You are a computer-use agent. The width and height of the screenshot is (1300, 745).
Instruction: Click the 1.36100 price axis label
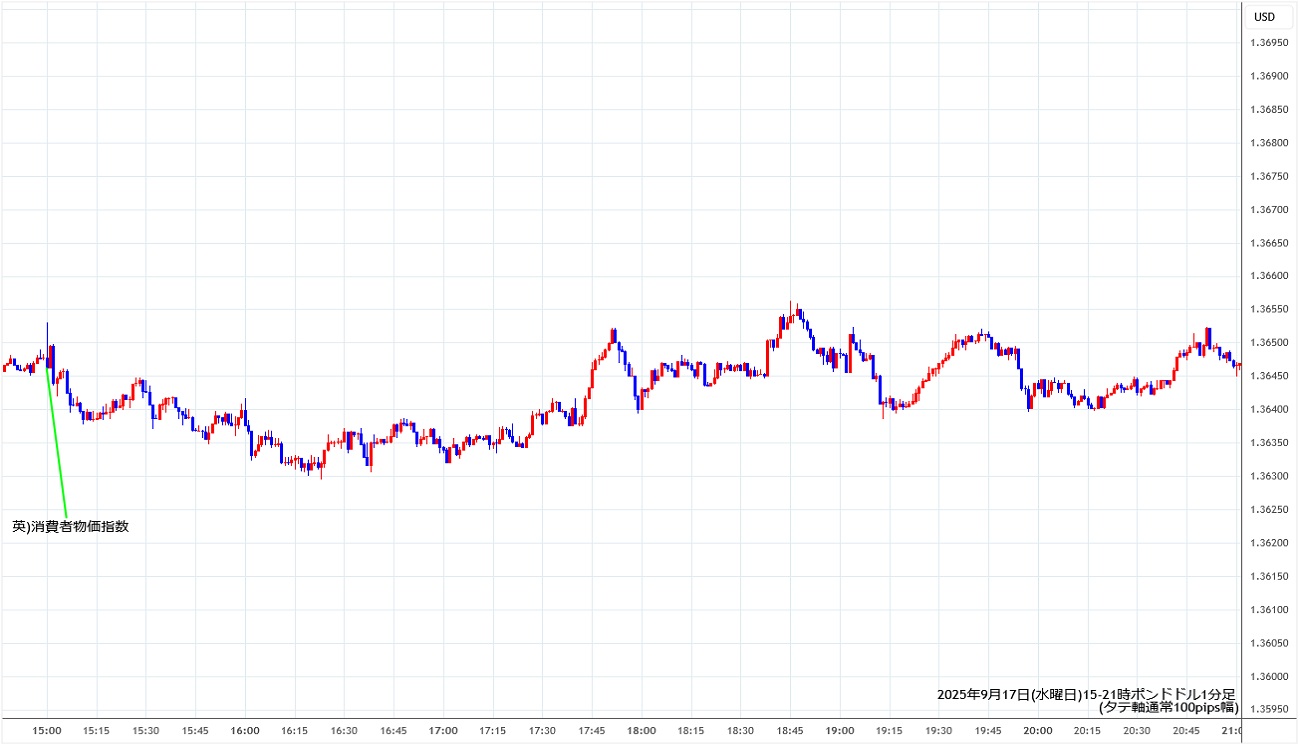(1268, 610)
